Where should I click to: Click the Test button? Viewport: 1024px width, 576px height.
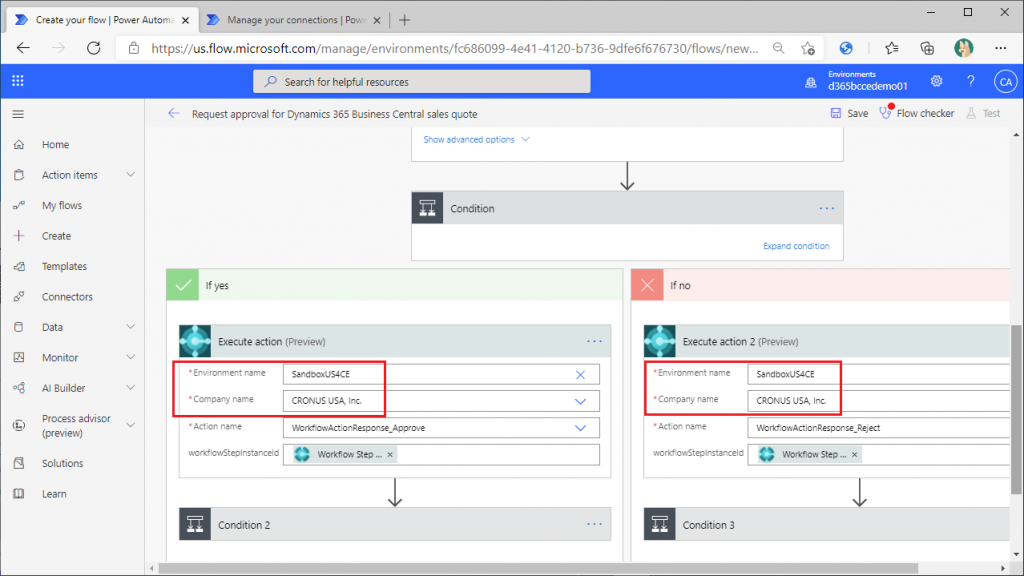pos(984,114)
